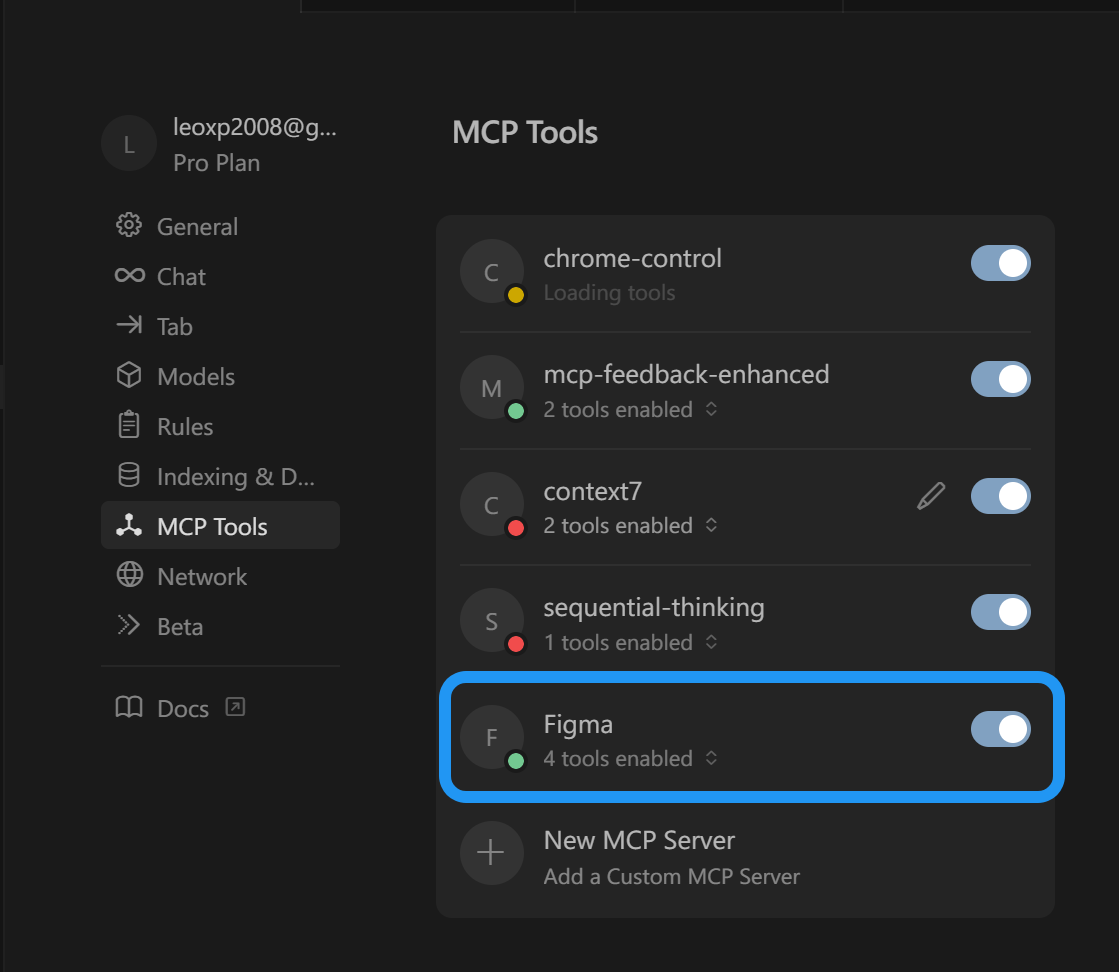The height and width of the screenshot is (972, 1119).
Task: Click the General gear icon
Action: point(129,226)
